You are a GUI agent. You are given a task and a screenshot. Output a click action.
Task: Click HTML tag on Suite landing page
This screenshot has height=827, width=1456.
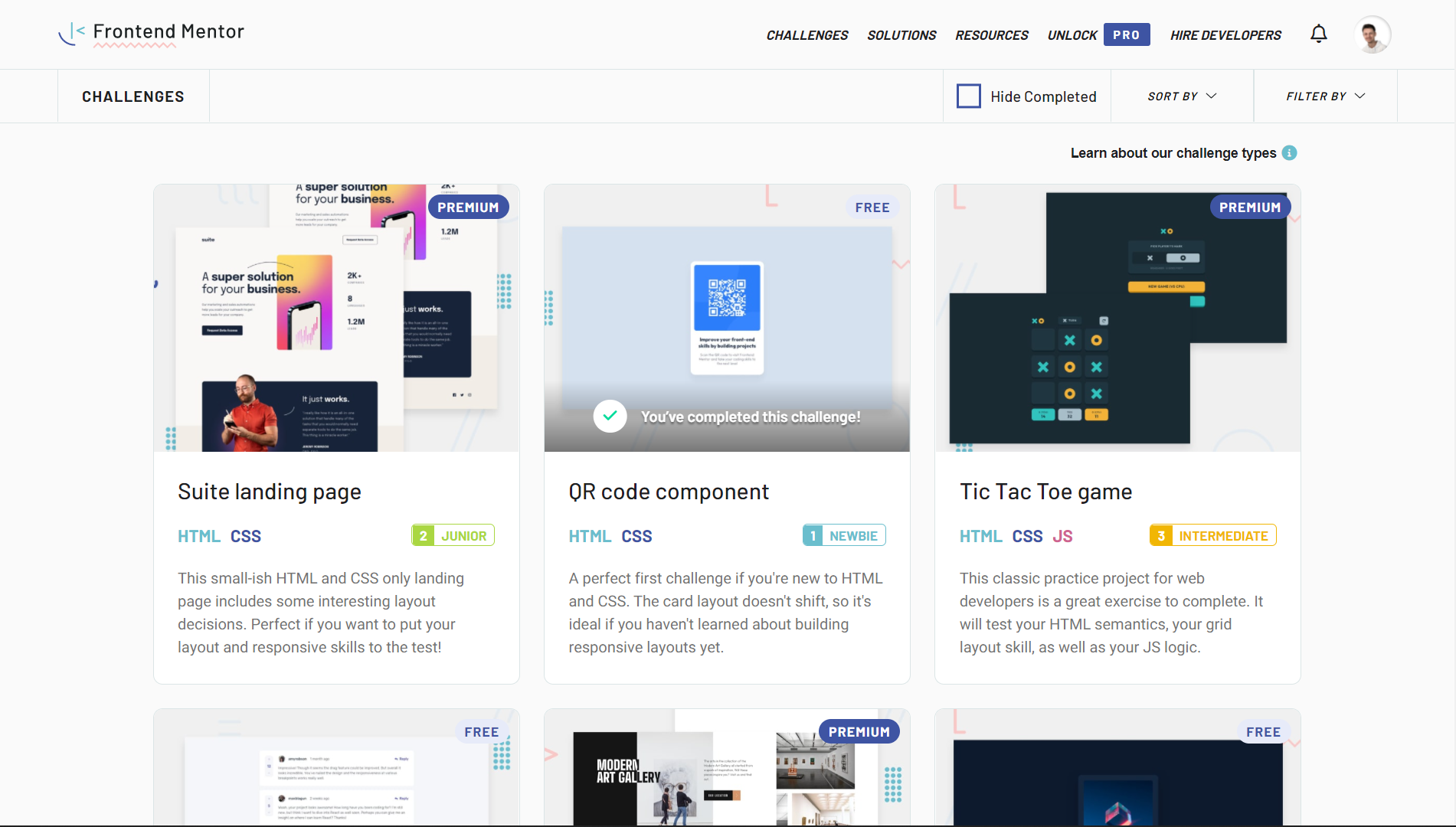pos(199,536)
